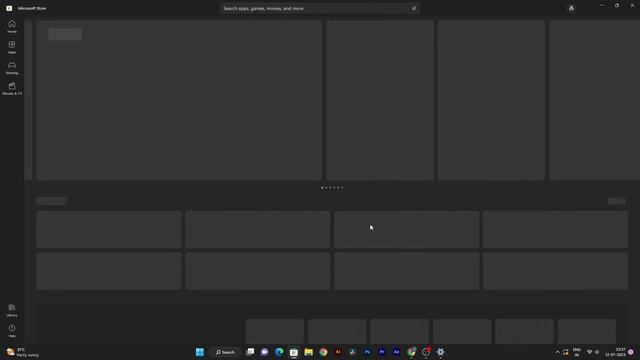Viewport: 640px width, 360px height.
Task: Click the taskbar Search button
Action: tap(225, 352)
